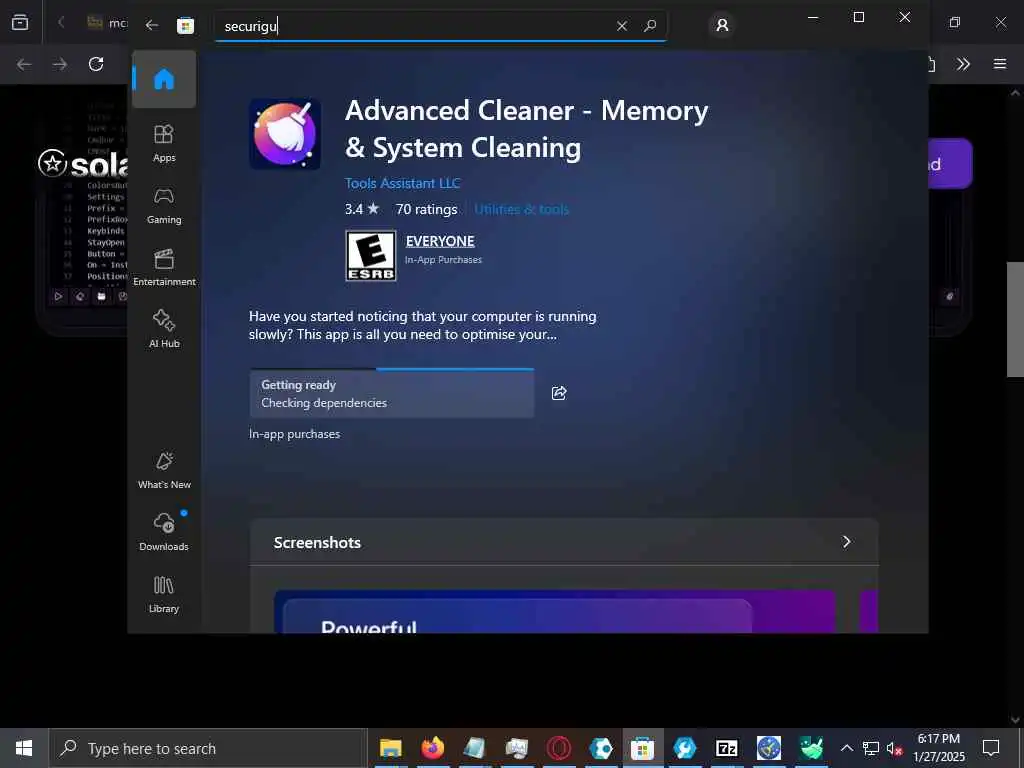The image size is (1024, 768).
Task: Open the Downloads section in sidebar
Action: (x=164, y=532)
